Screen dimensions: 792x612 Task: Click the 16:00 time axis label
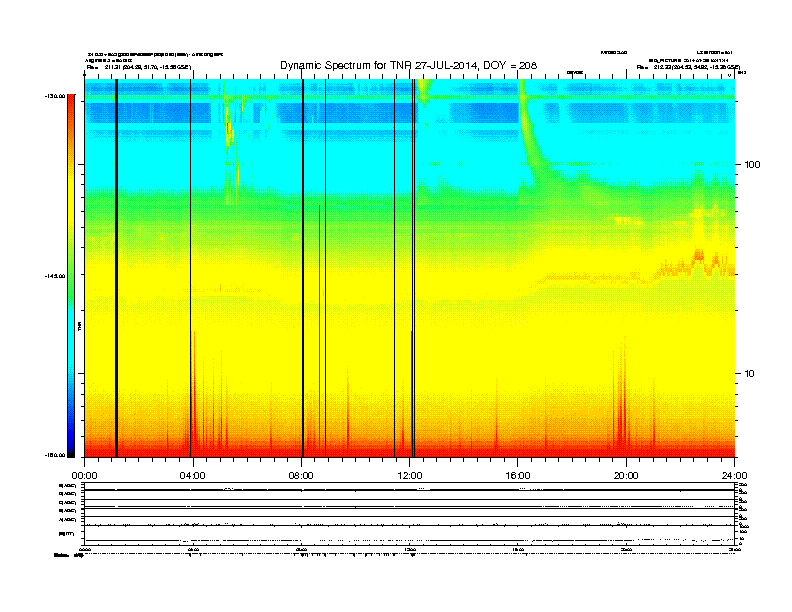tap(518, 476)
